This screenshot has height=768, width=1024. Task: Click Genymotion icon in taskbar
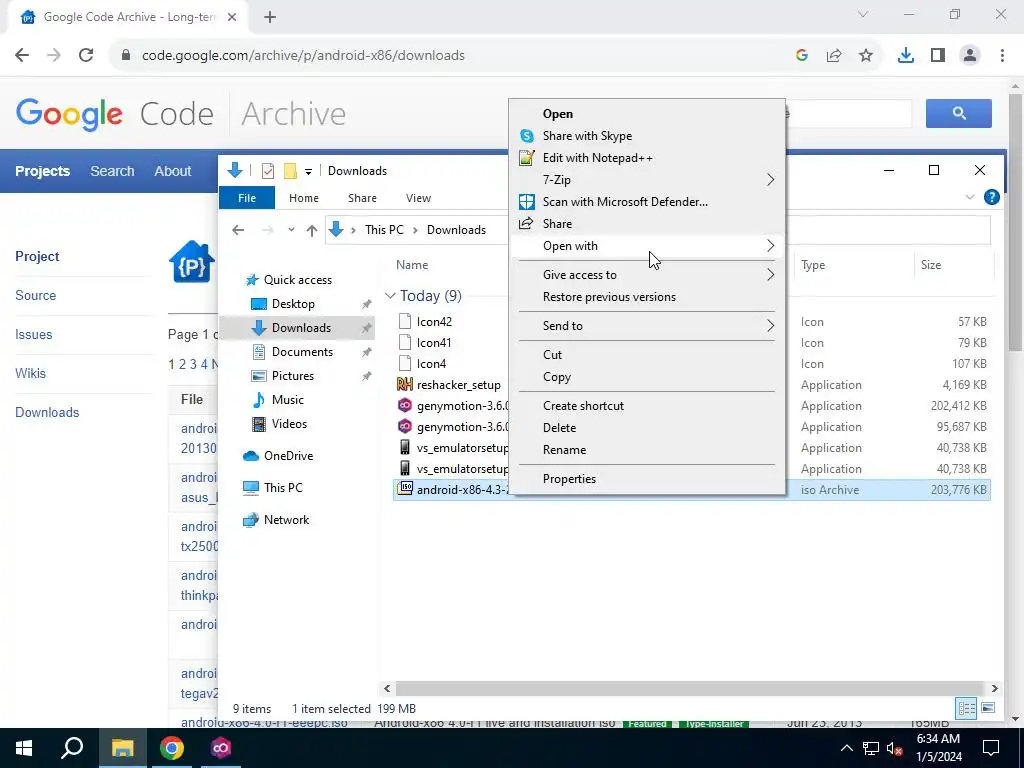tap(221, 748)
